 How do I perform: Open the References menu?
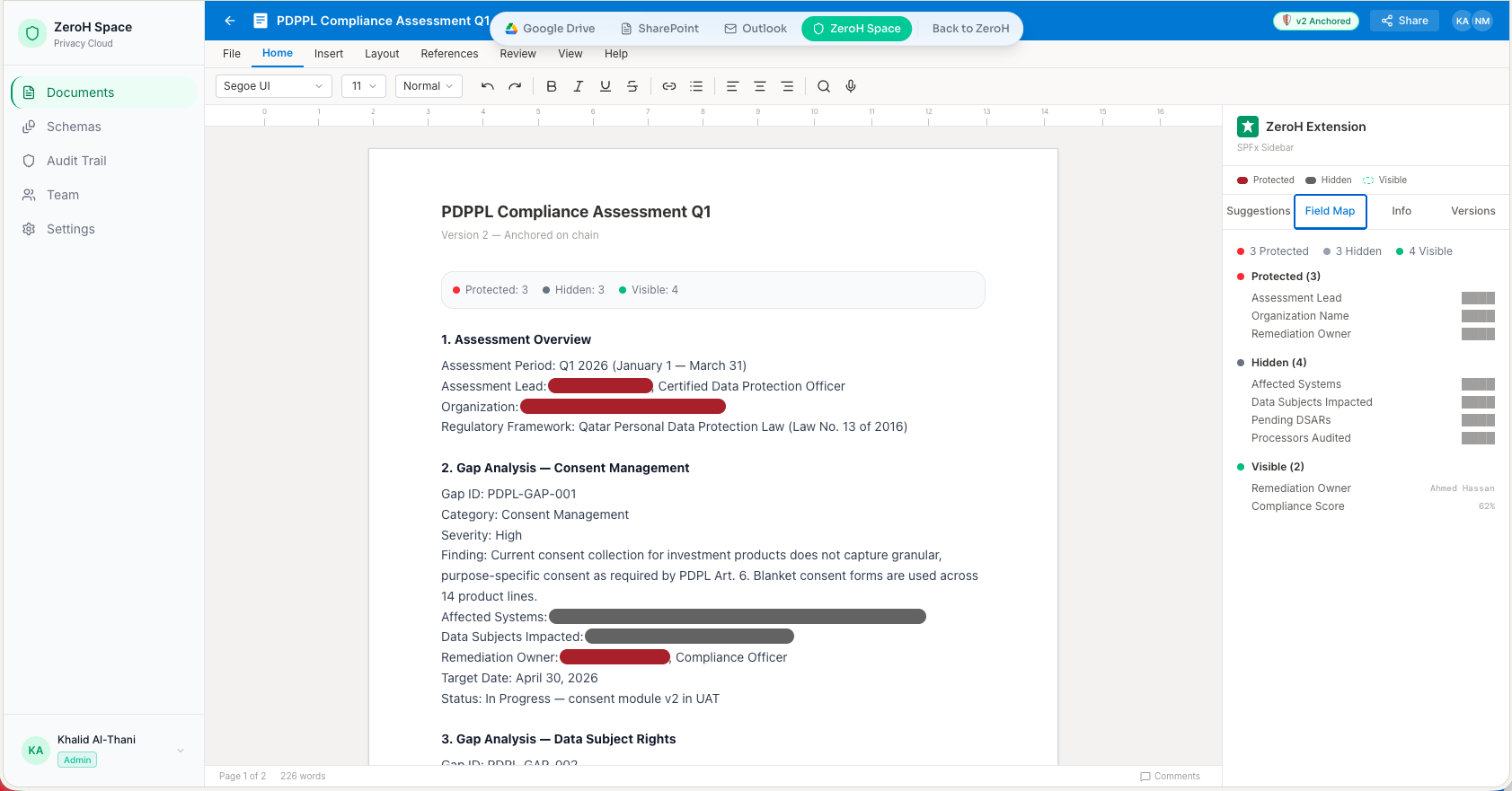tap(449, 54)
